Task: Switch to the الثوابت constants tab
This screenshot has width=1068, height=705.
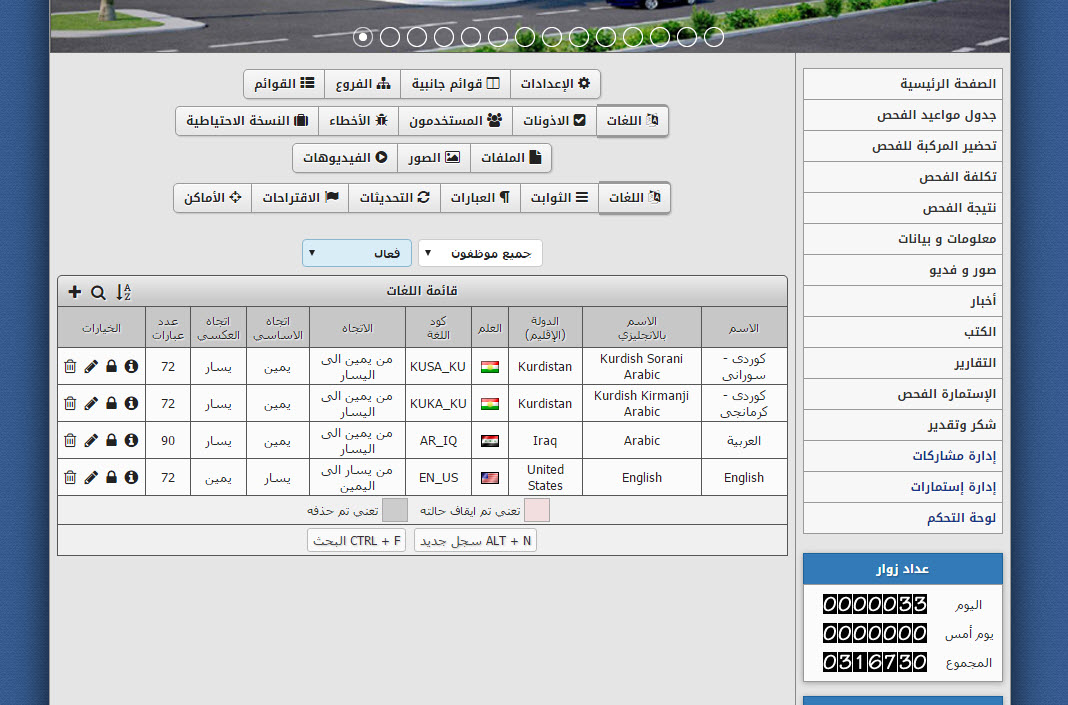Action: 559,198
